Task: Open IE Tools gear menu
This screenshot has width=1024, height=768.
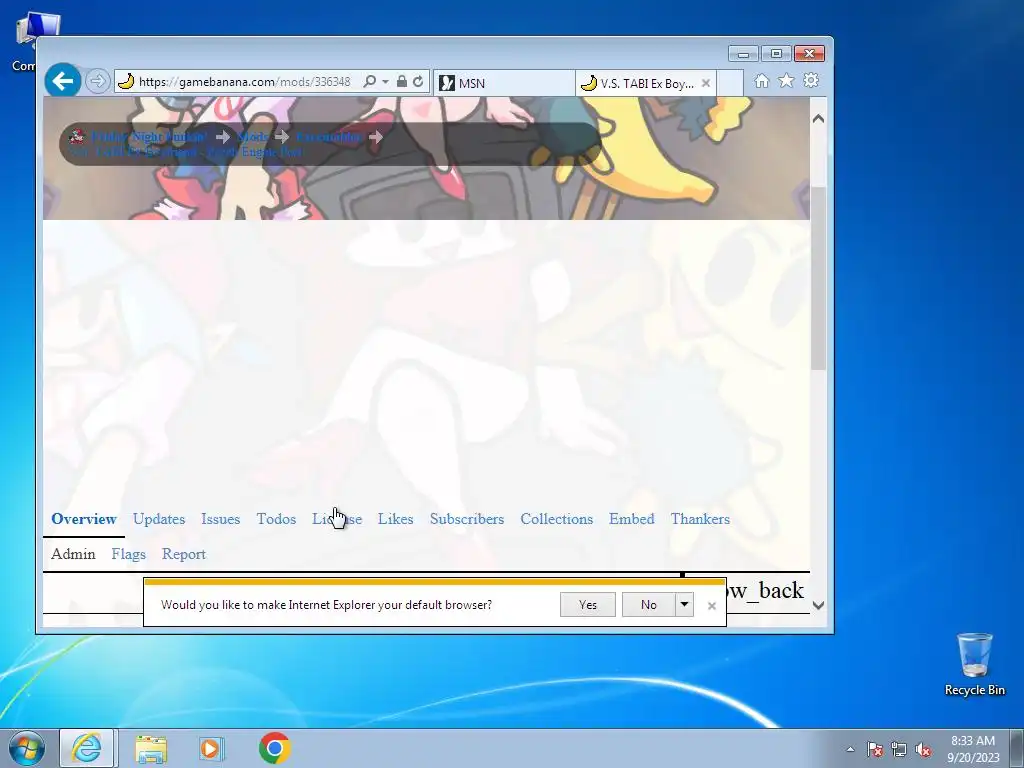Action: [x=811, y=80]
